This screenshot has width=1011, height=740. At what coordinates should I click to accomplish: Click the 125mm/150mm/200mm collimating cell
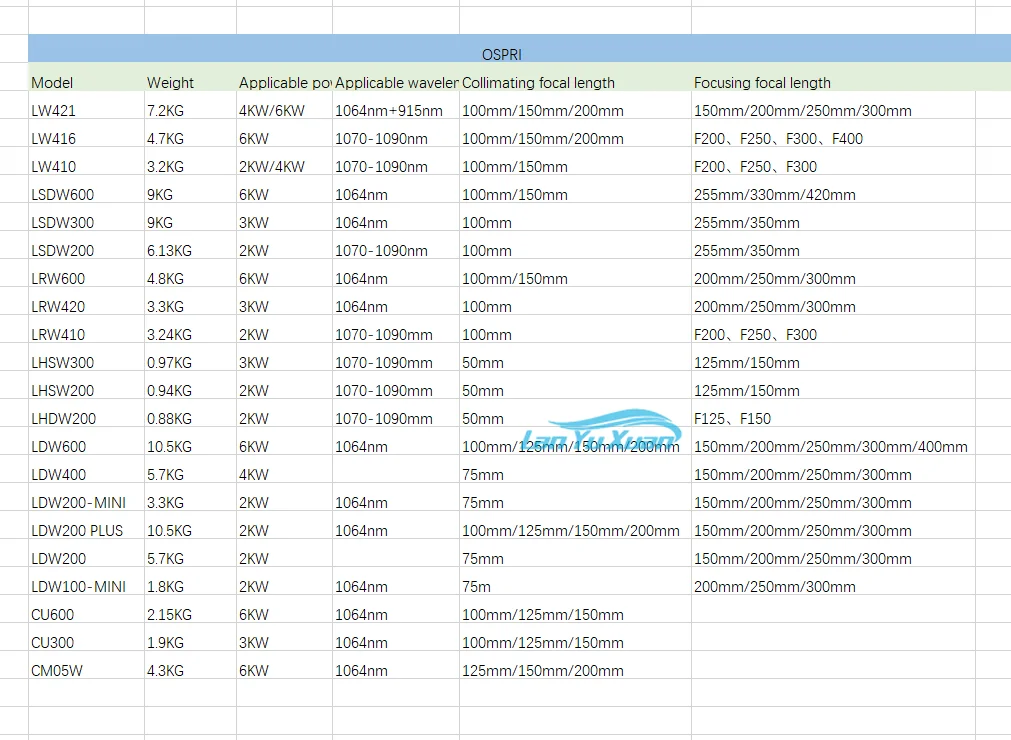point(575,665)
